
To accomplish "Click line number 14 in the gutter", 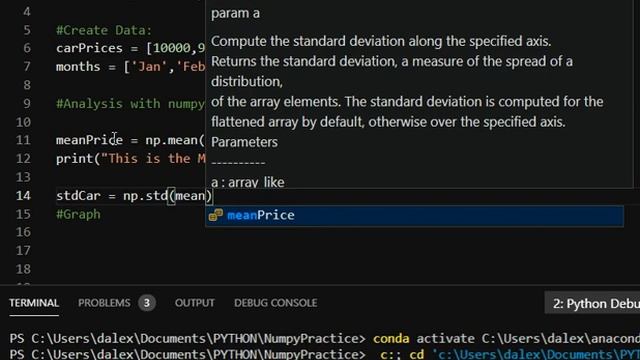I will point(23,196).
